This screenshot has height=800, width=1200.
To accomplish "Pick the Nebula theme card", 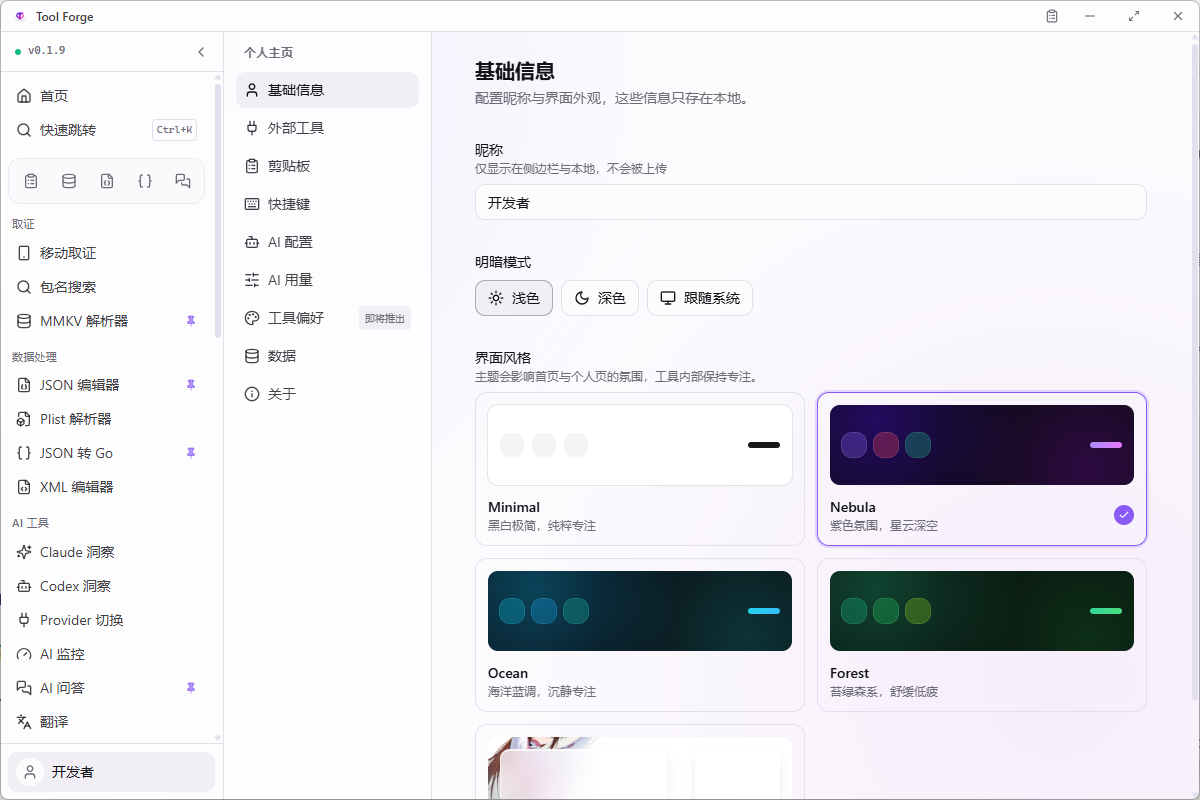I will 982,469.
